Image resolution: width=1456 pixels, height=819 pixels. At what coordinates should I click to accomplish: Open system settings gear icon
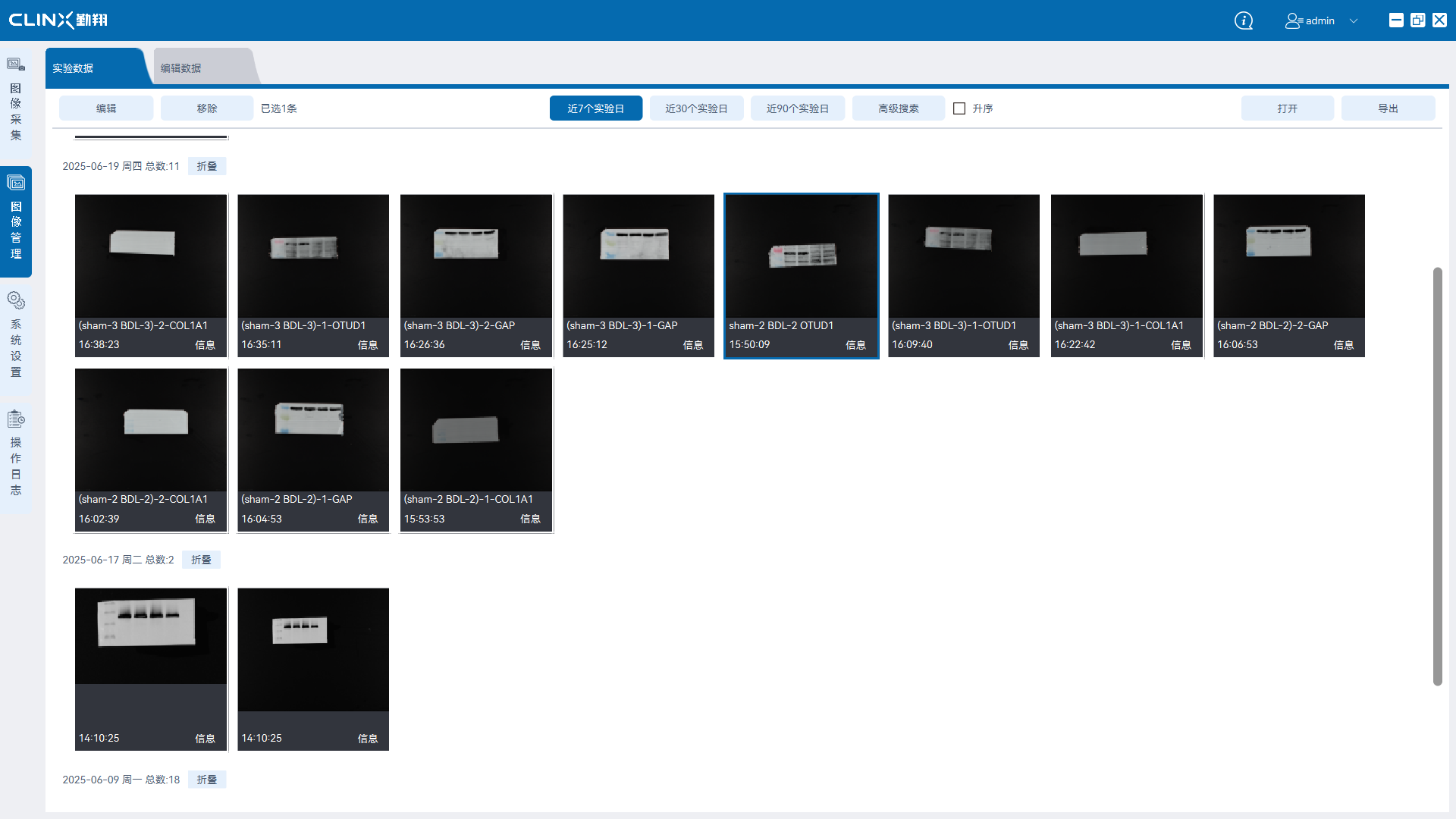coord(16,301)
